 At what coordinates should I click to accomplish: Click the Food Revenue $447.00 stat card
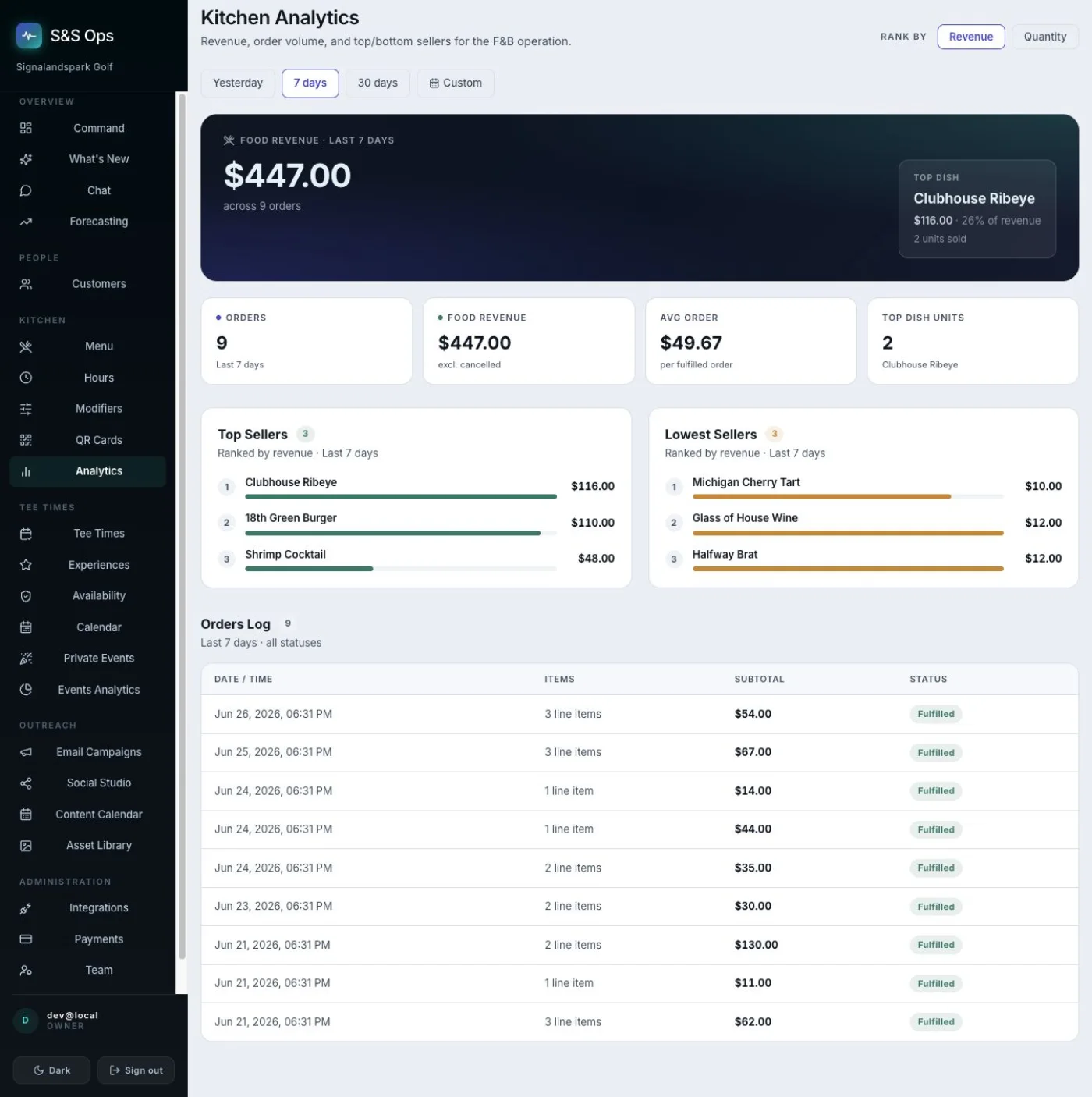(x=529, y=341)
